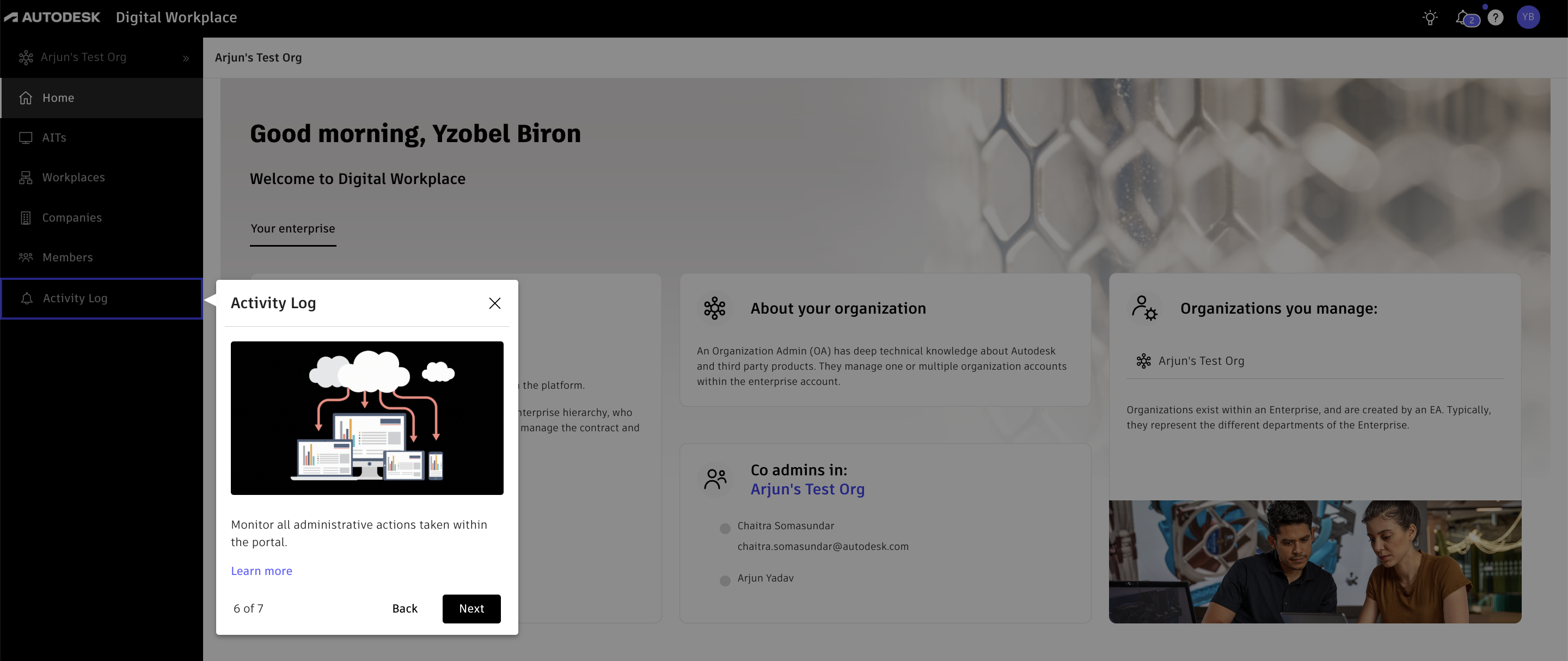Image resolution: width=1568 pixels, height=661 pixels.
Task: Switch to Your enterprise tab
Action: 293,229
